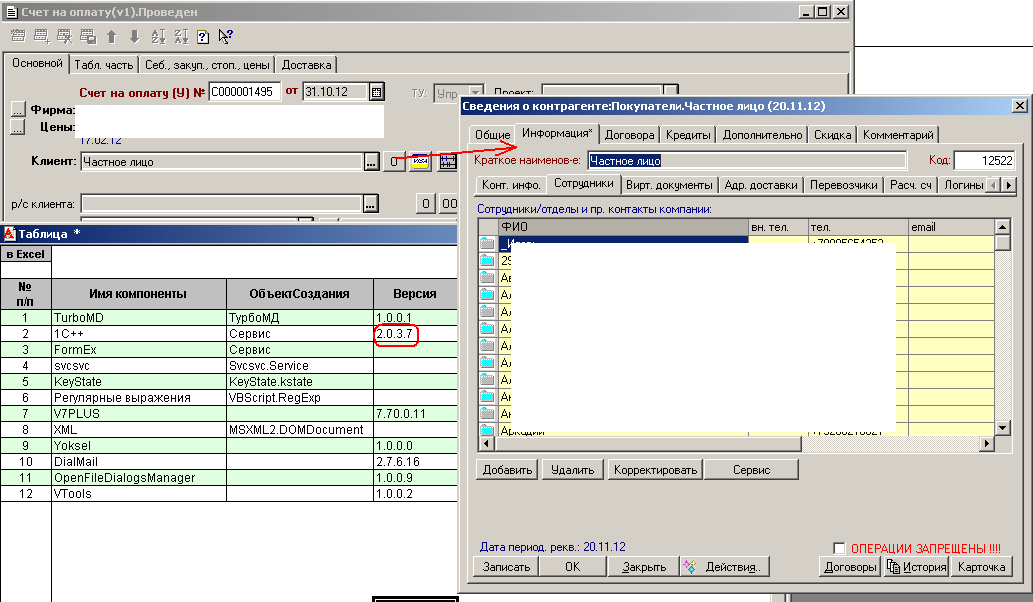Open the р/с клиента selection ellipsis button

[x=371, y=204]
